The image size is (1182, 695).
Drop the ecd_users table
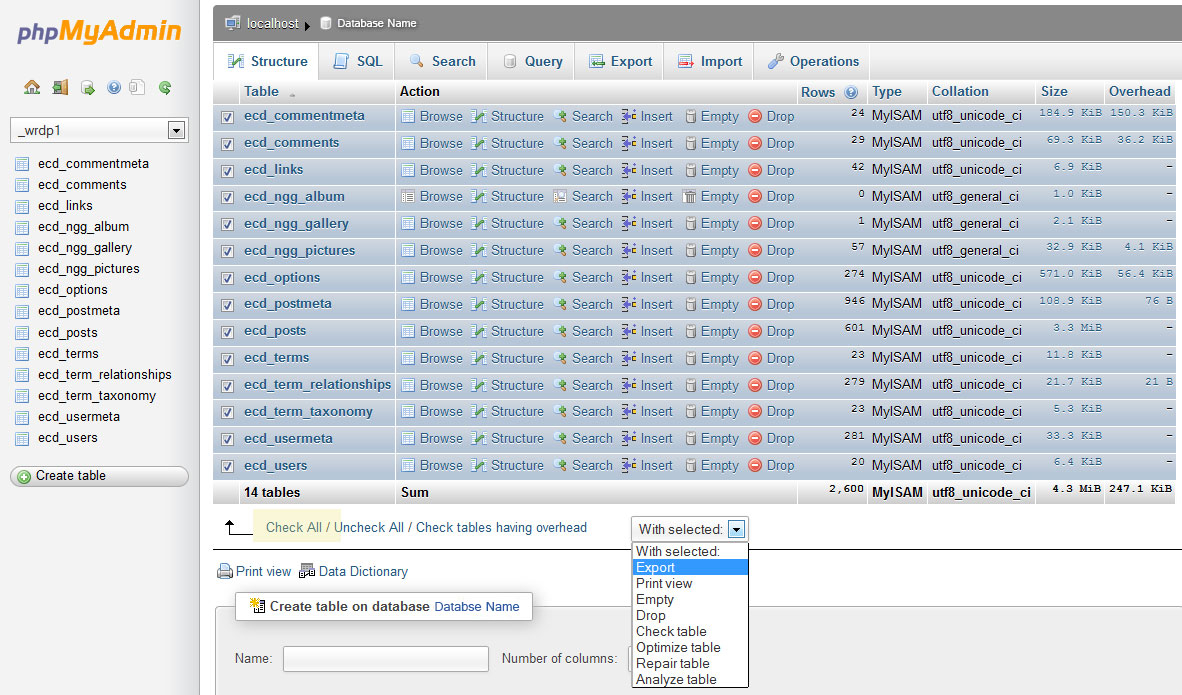pyautogui.click(x=771, y=465)
